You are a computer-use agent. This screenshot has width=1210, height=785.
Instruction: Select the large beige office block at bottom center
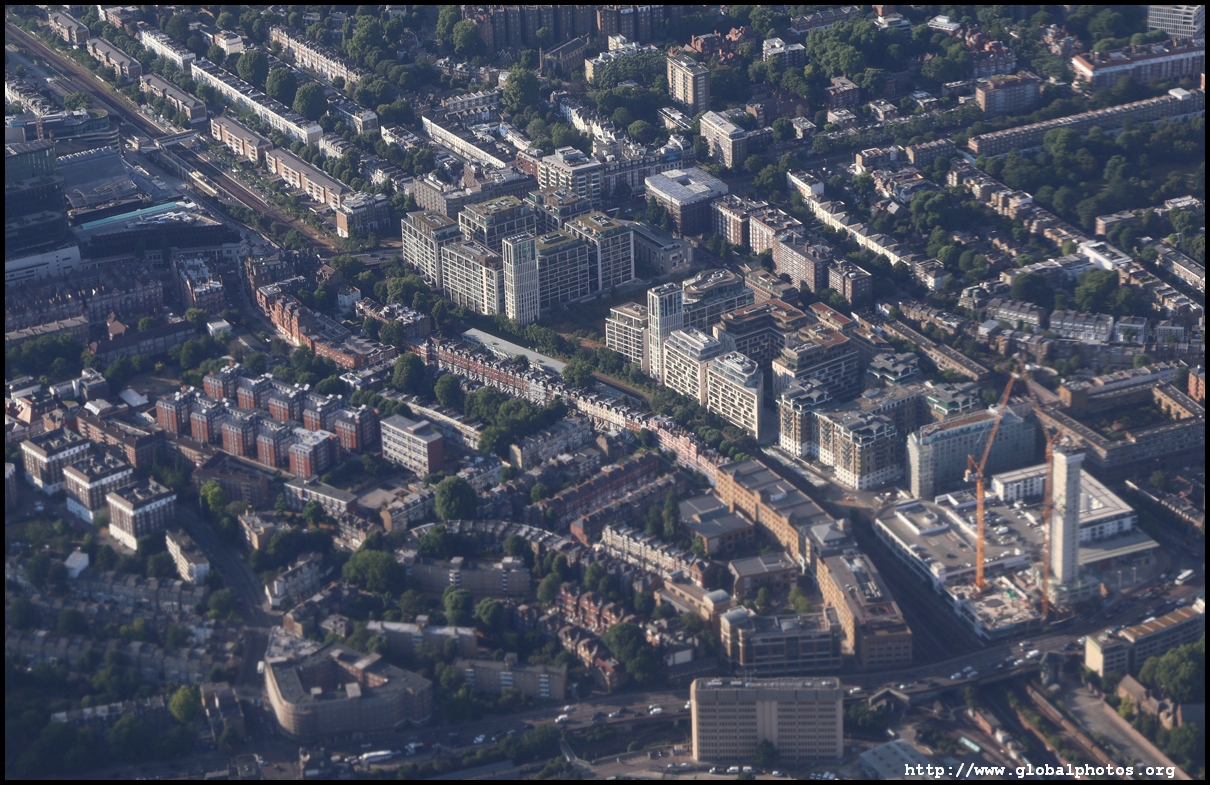[766, 717]
